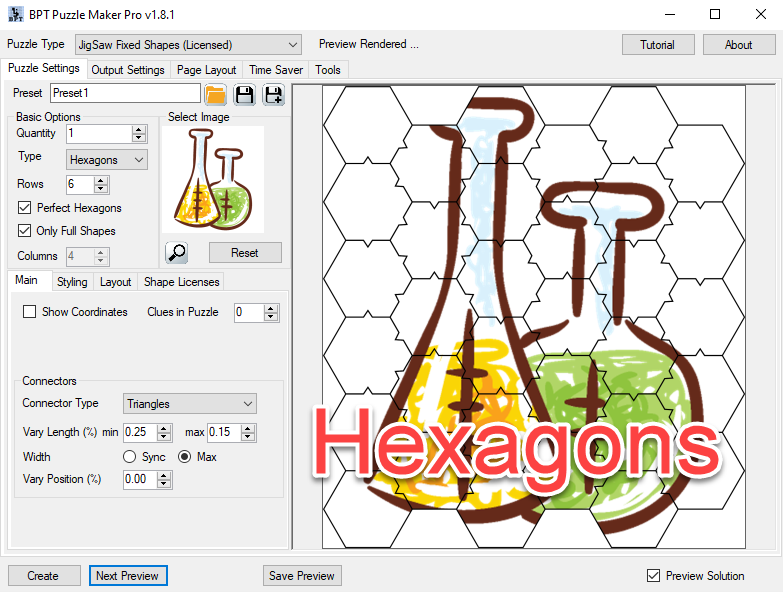Click the magnifier icon under Select Image
Viewport: 783px width, 592px height.
click(x=177, y=253)
